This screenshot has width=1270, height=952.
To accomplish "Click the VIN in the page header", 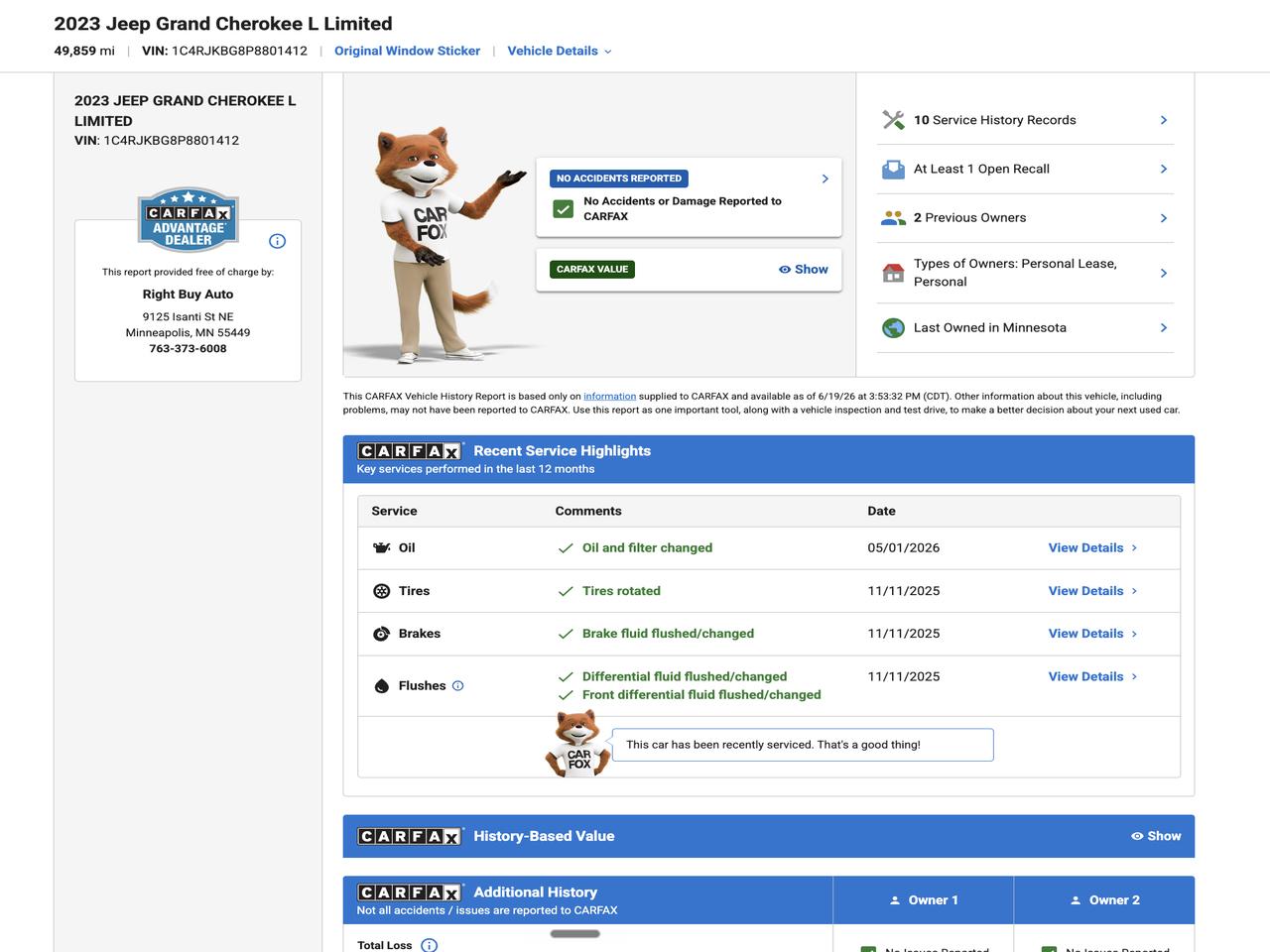I will point(224,51).
